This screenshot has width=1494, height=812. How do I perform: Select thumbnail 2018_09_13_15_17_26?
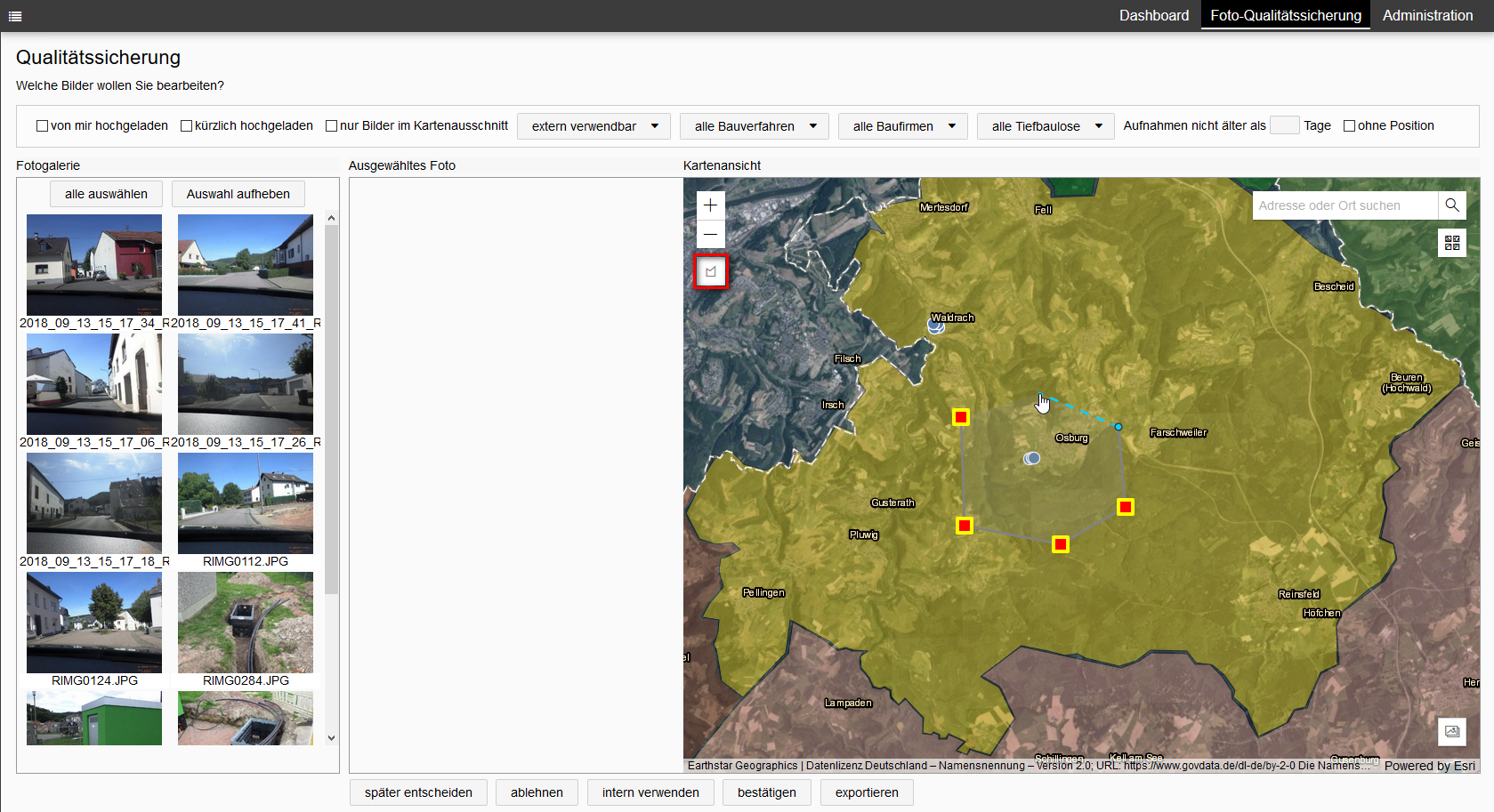(x=246, y=384)
